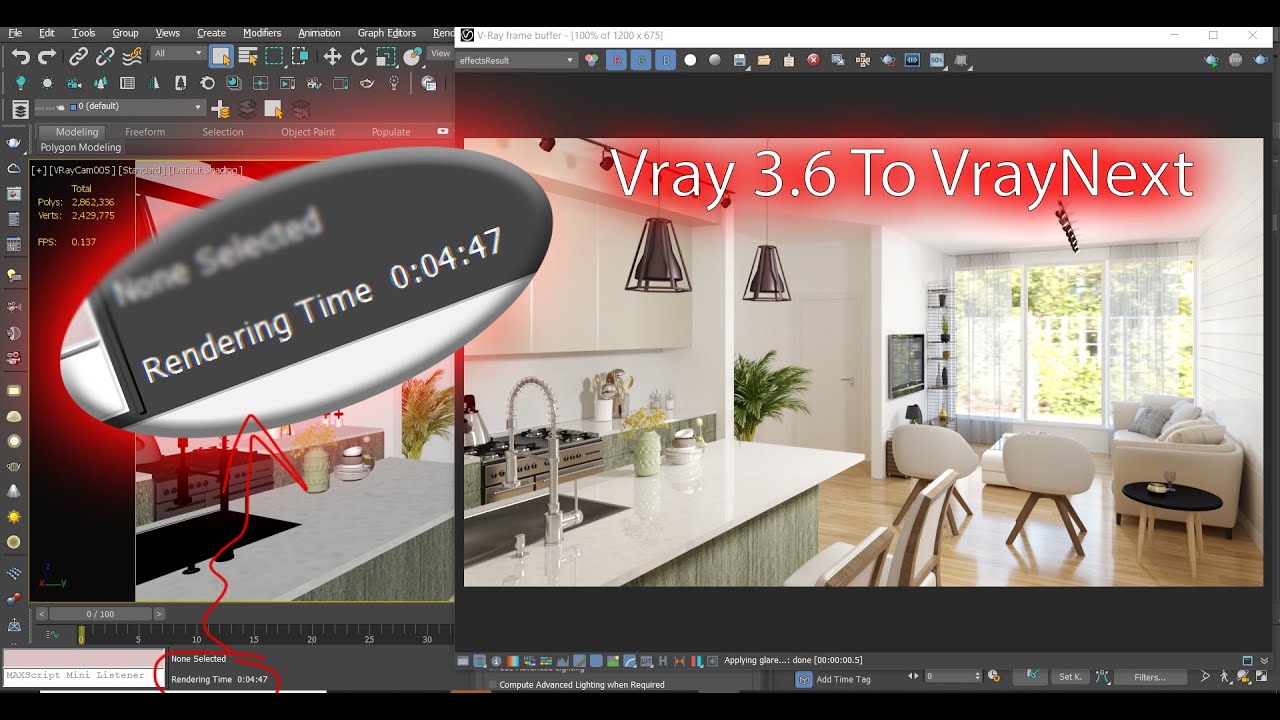Click the teal light bulb V-Ray toolbar icon
The image size is (1280, 720).
coord(20,83)
